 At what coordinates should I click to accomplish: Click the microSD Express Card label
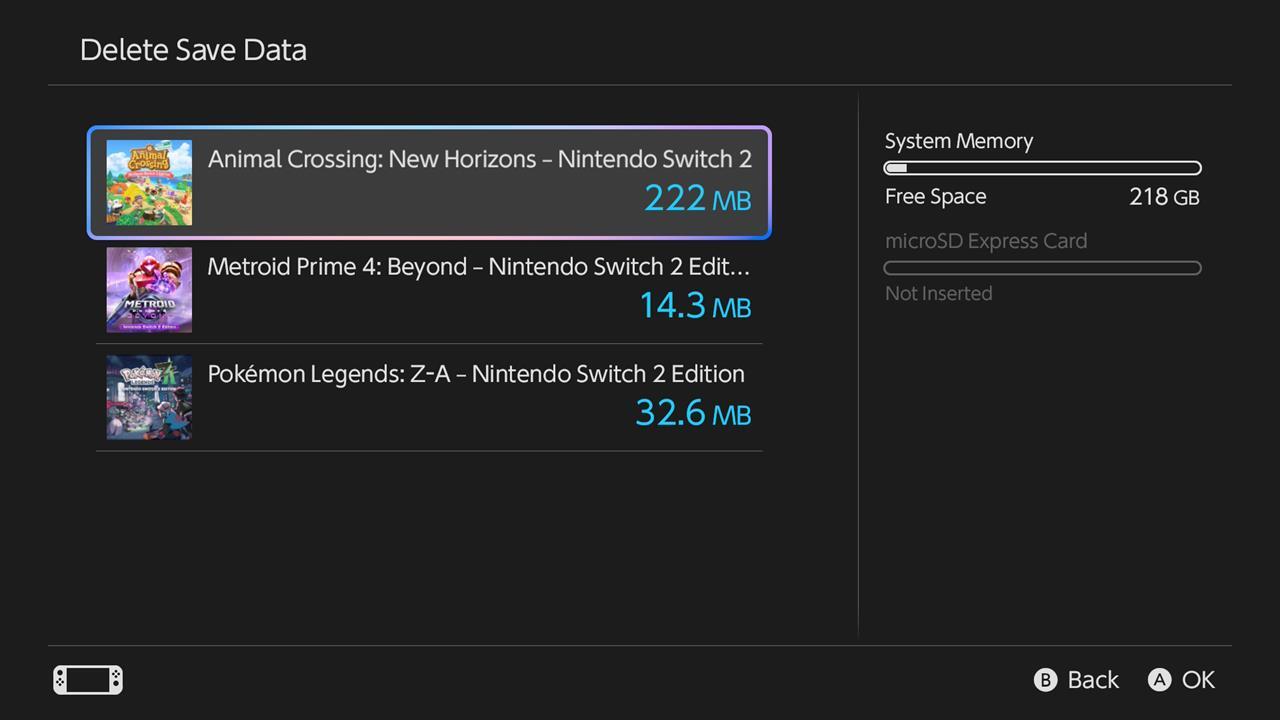click(x=986, y=241)
